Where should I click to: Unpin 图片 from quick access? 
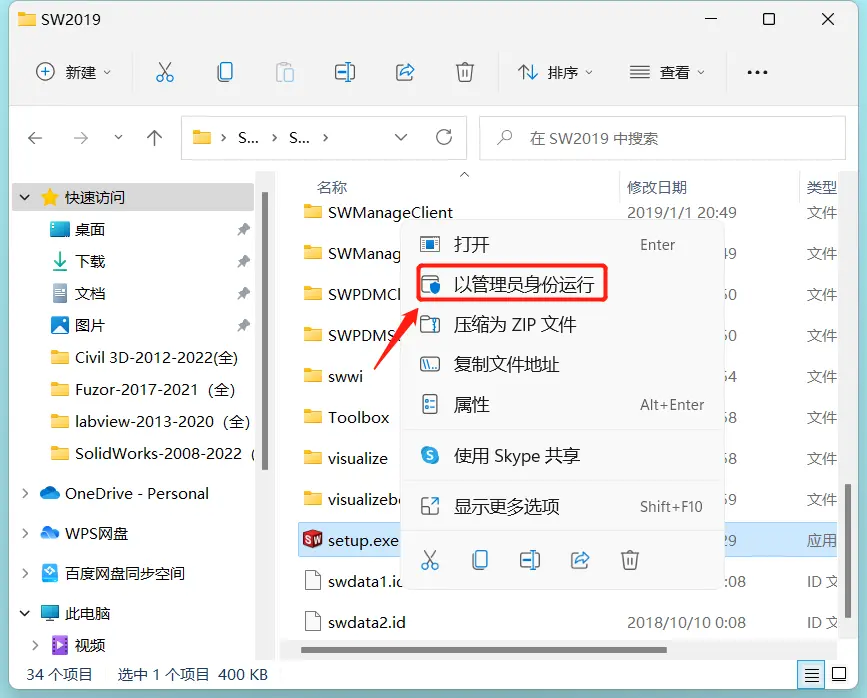tap(243, 325)
